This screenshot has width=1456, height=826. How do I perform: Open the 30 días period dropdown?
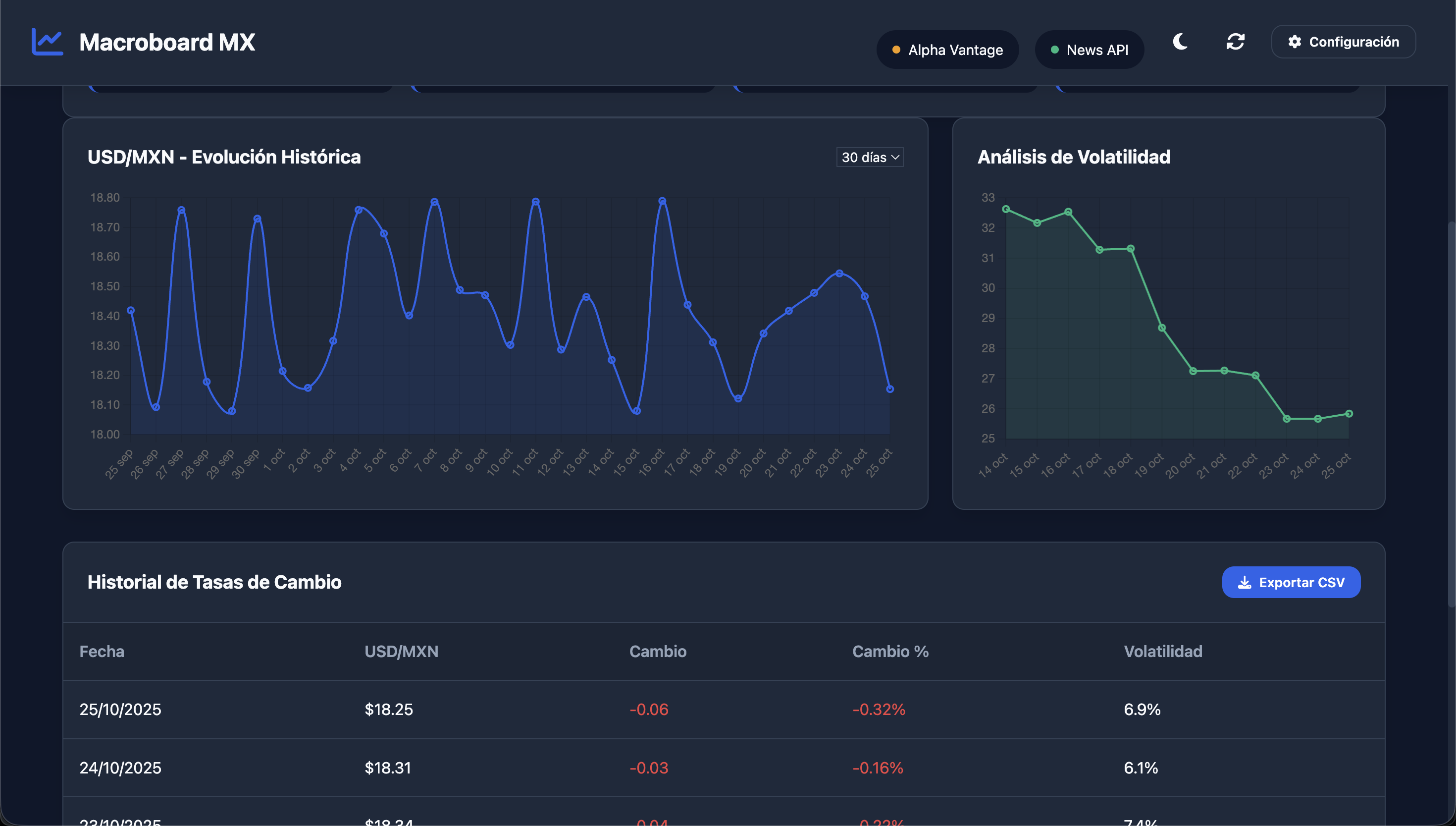[x=870, y=157]
